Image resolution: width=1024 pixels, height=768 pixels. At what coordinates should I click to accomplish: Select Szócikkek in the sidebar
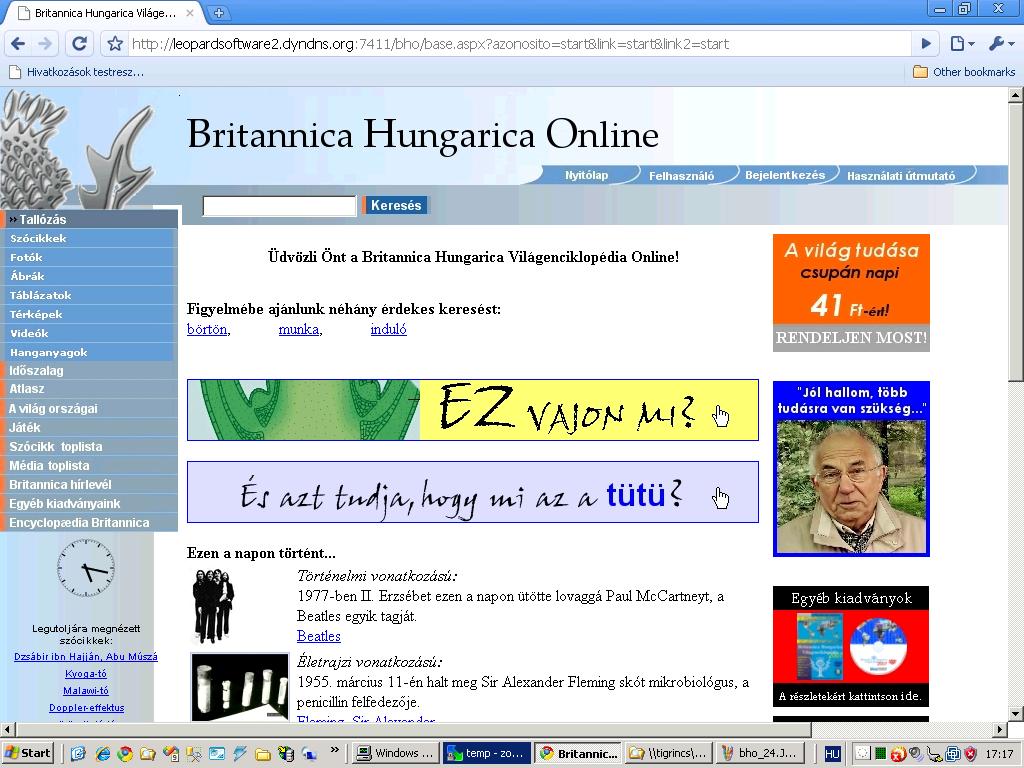point(89,238)
